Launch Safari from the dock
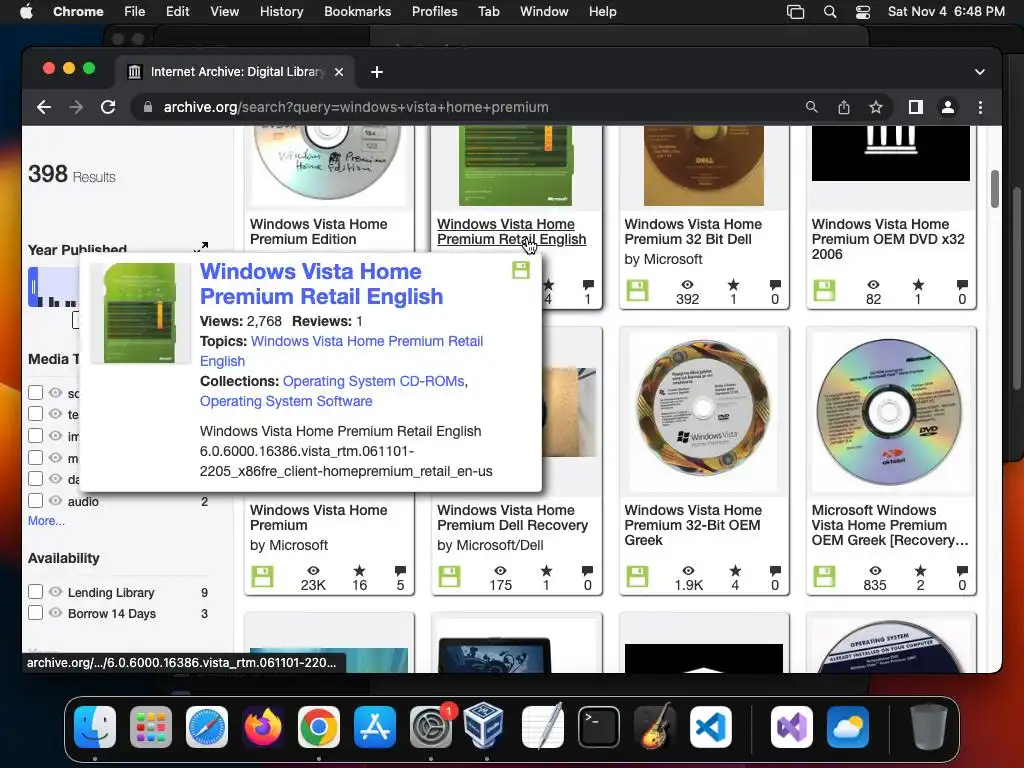The height and width of the screenshot is (768, 1024). click(207, 727)
